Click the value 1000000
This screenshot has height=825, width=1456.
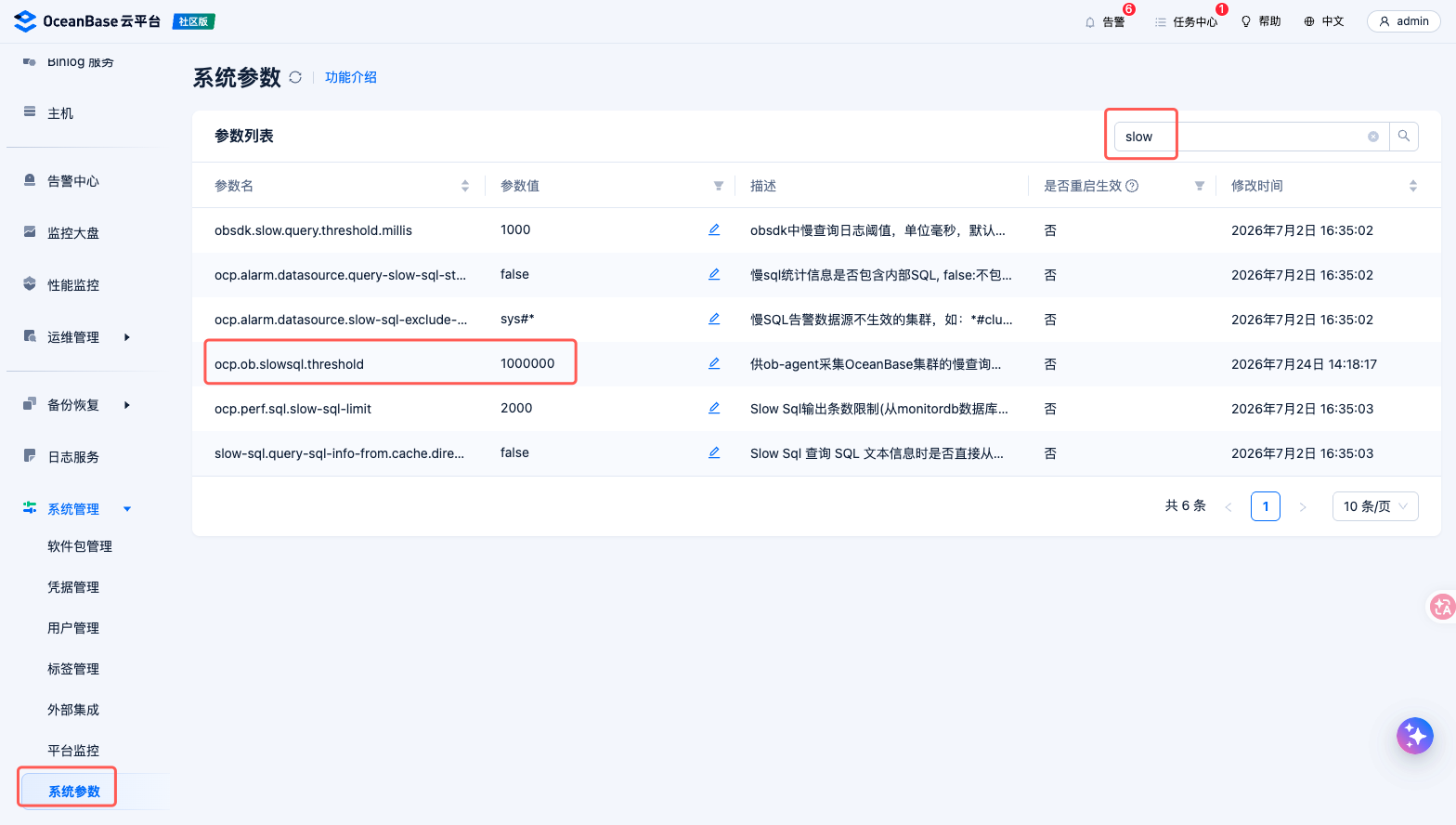pos(527,363)
